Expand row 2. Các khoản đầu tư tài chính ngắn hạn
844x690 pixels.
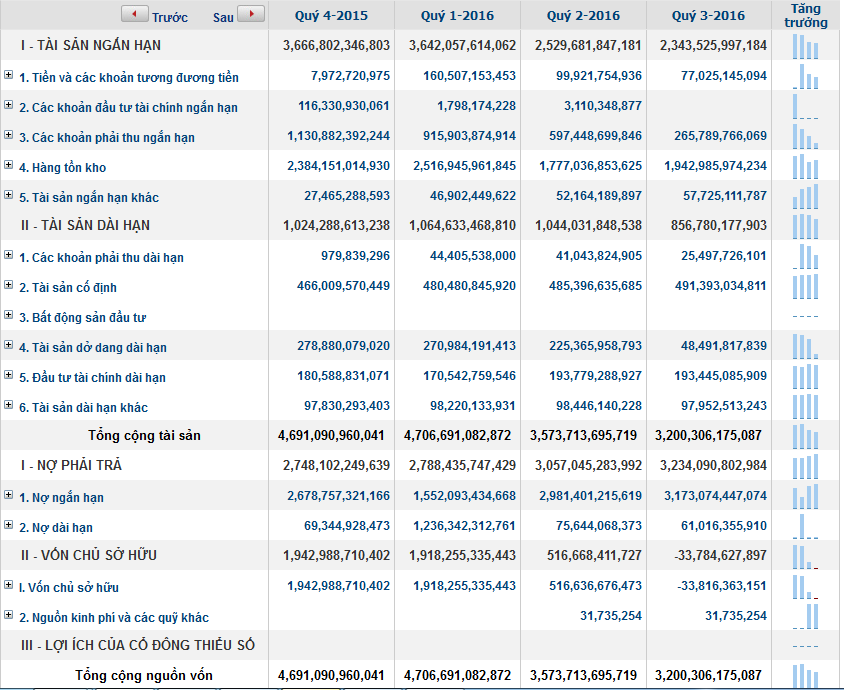[9, 105]
